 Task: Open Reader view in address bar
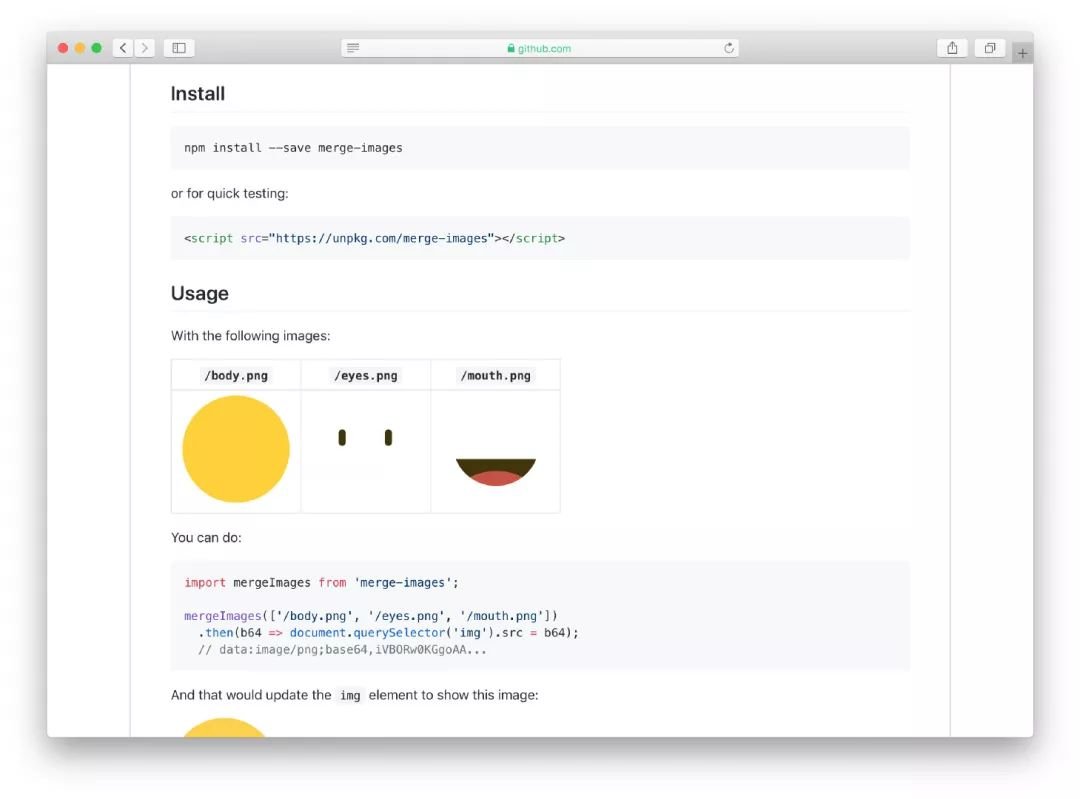tap(353, 48)
